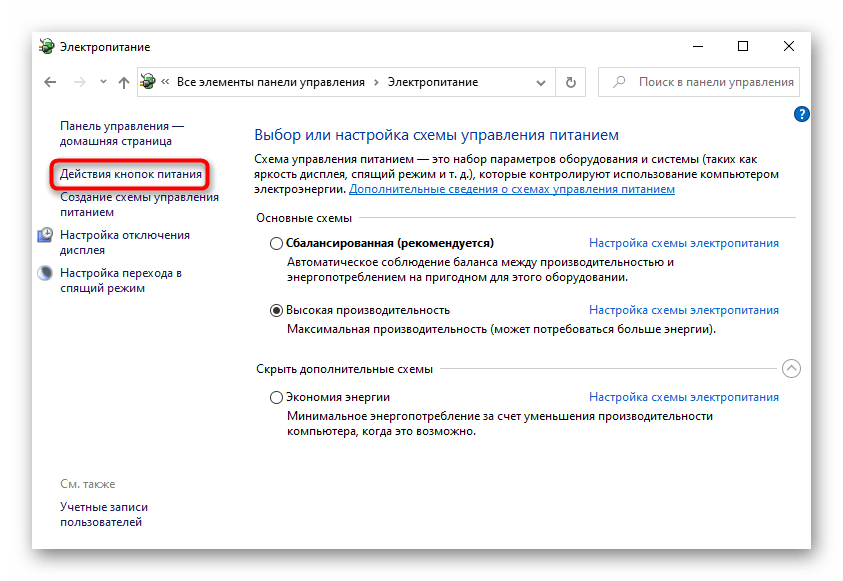
Task: Click the up one level arrow
Action: tap(123, 82)
